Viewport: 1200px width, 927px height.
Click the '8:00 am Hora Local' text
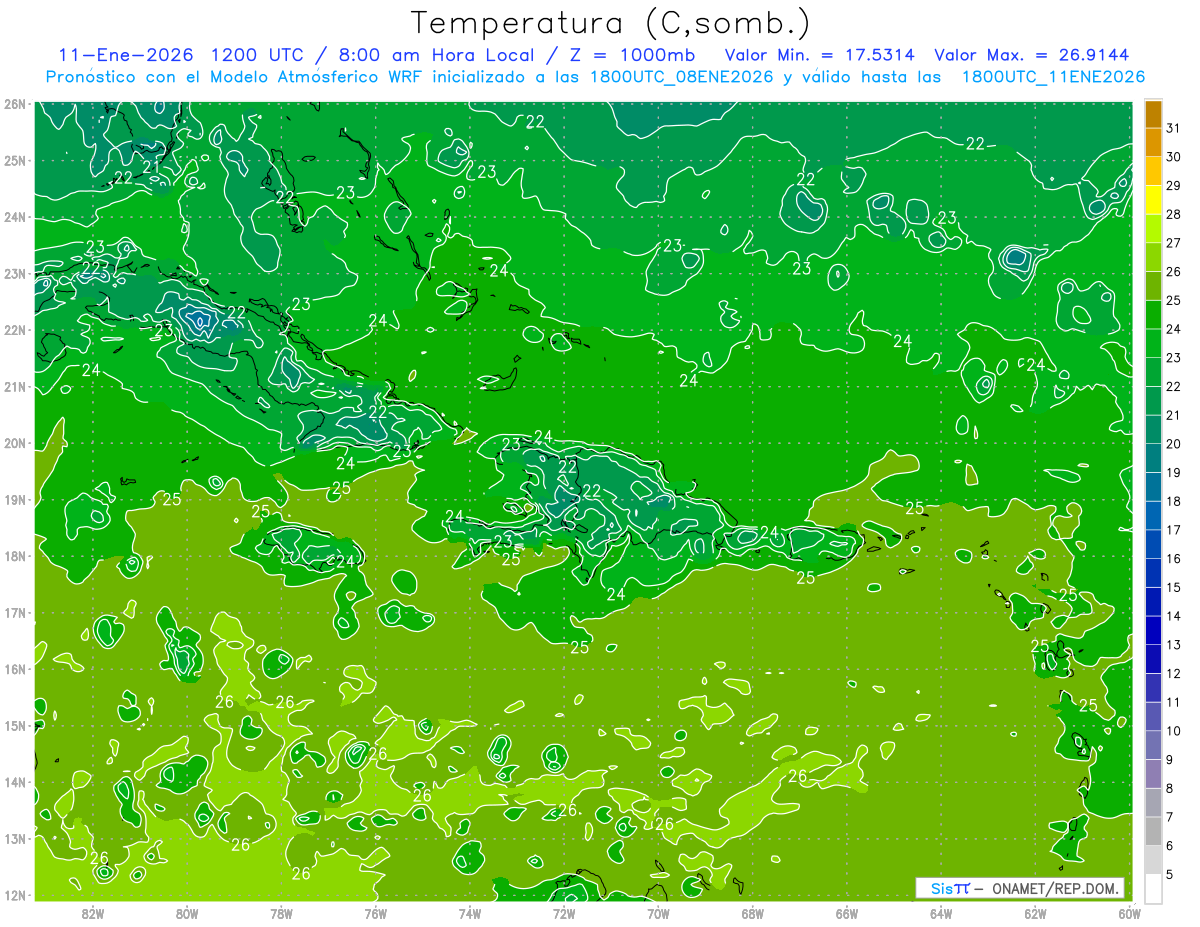click(x=439, y=55)
